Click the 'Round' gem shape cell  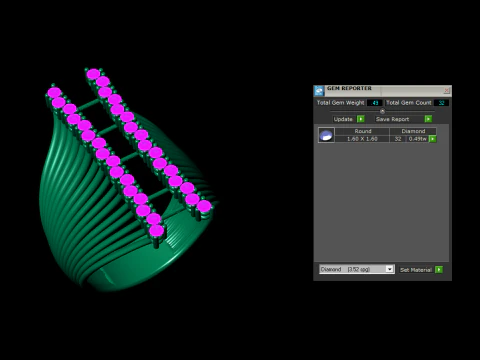click(x=363, y=131)
